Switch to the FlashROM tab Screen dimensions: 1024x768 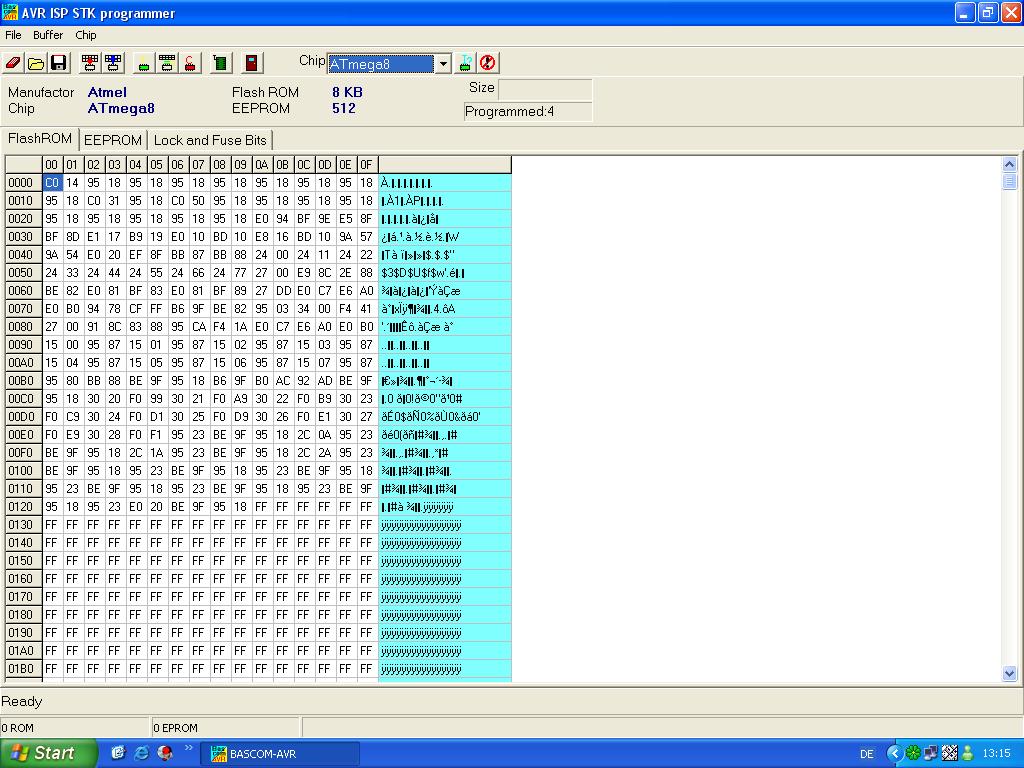point(40,138)
